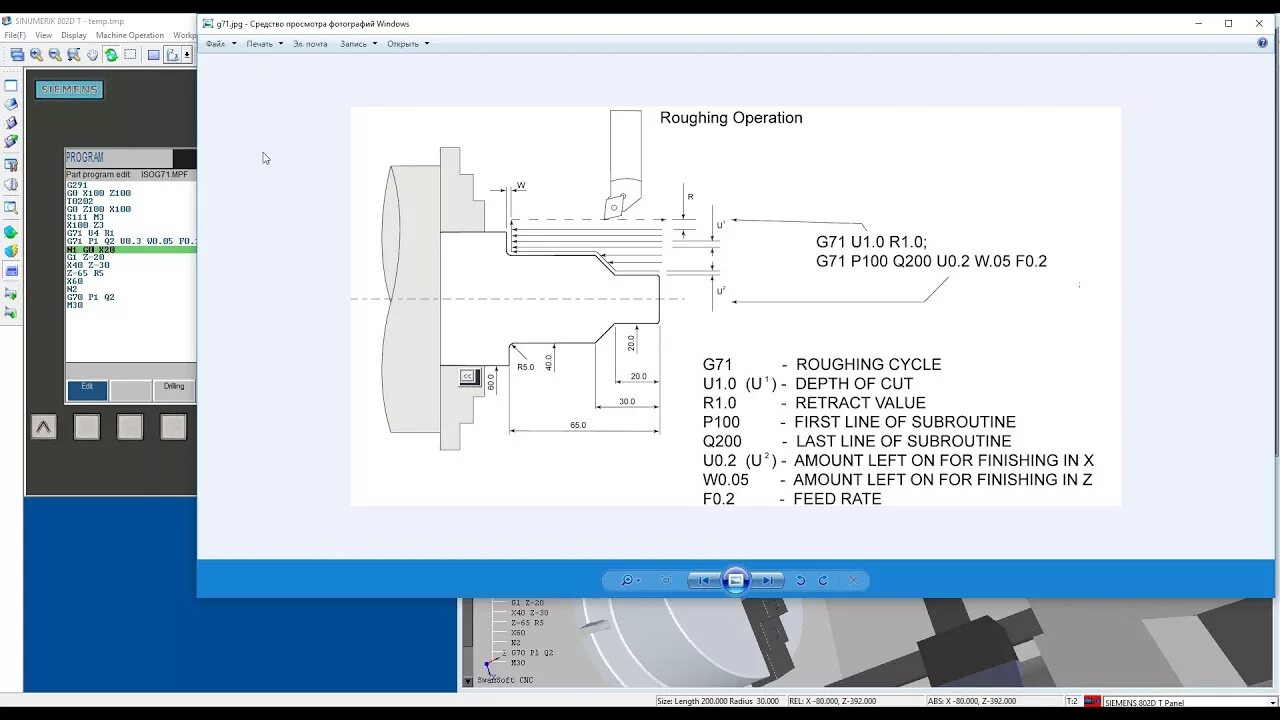Click the solid blue rectangle view icon
Viewport: 1280px width, 720px height.
[x=154, y=55]
